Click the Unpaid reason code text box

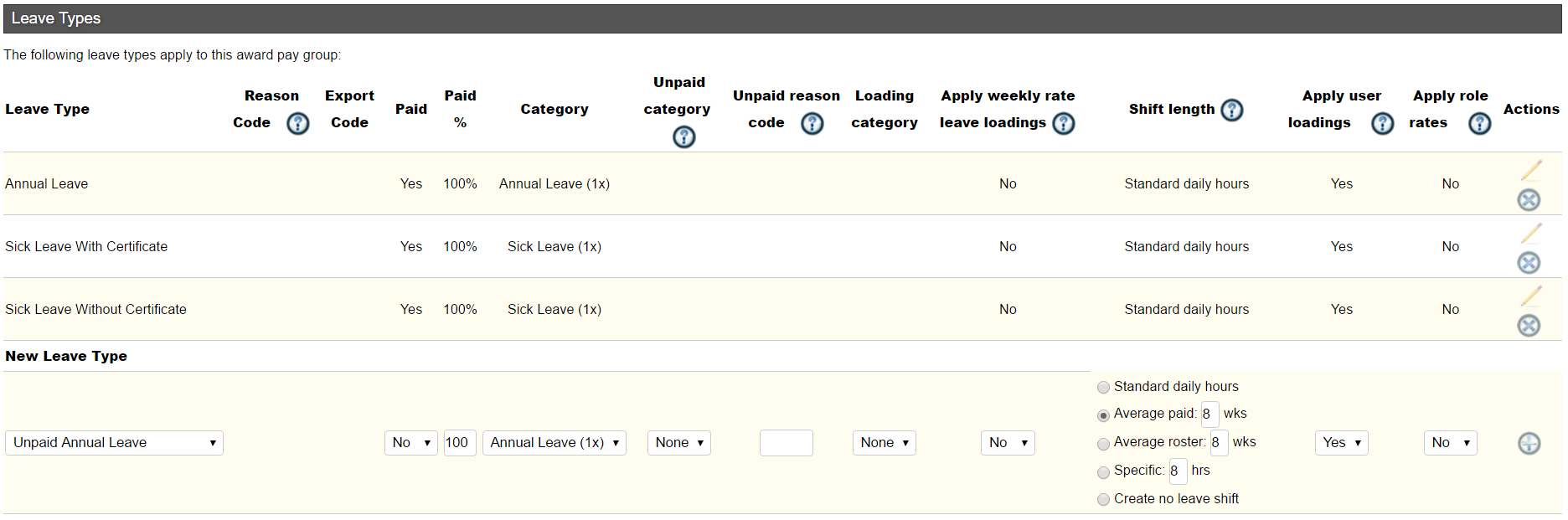coord(786,443)
